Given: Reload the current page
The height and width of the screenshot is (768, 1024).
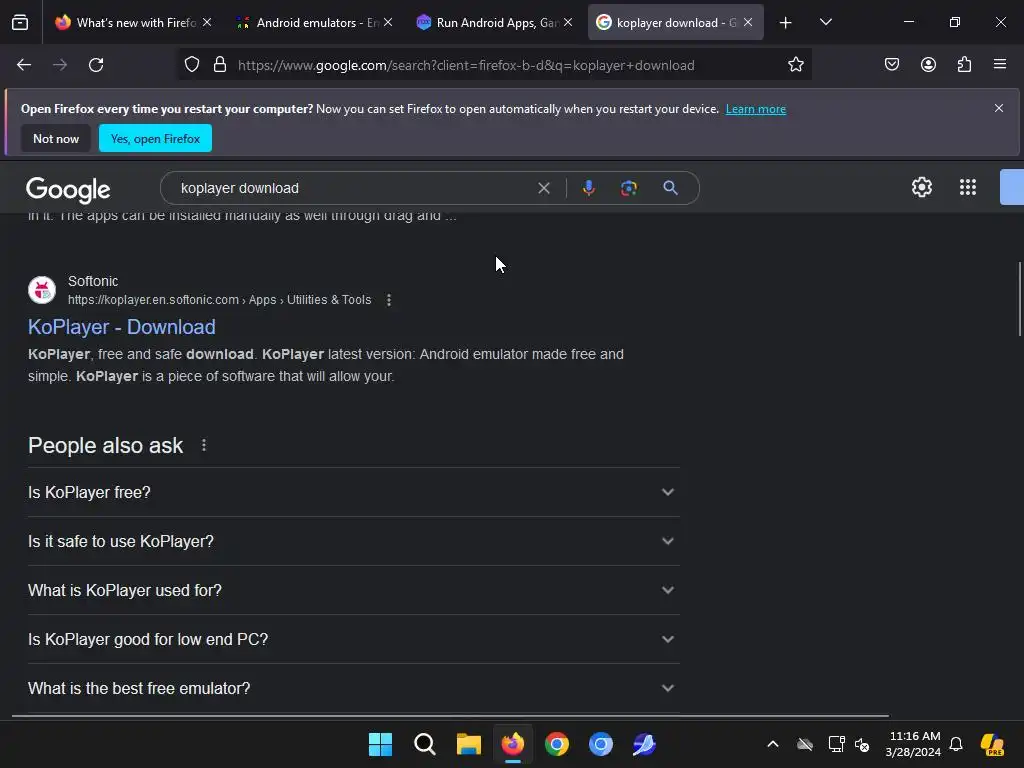Looking at the screenshot, I should (x=96, y=65).
